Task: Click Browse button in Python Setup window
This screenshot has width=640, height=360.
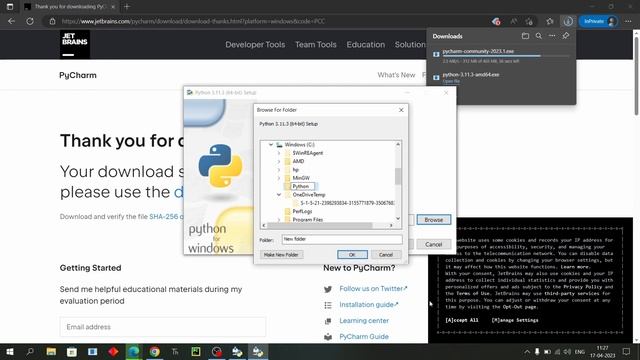Action: tap(433, 220)
